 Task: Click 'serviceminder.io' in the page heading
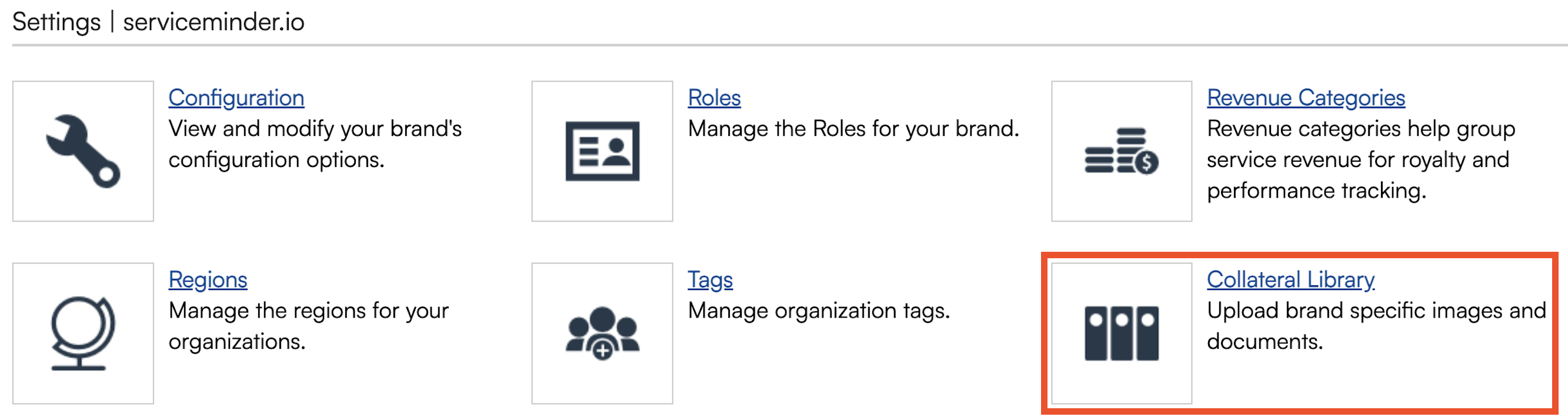tap(213, 22)
